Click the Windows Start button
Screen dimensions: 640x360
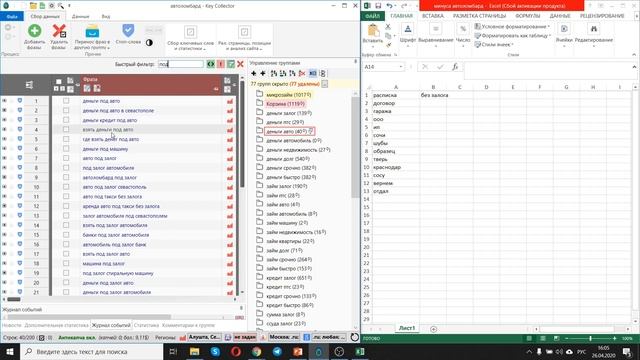[10, 351]
